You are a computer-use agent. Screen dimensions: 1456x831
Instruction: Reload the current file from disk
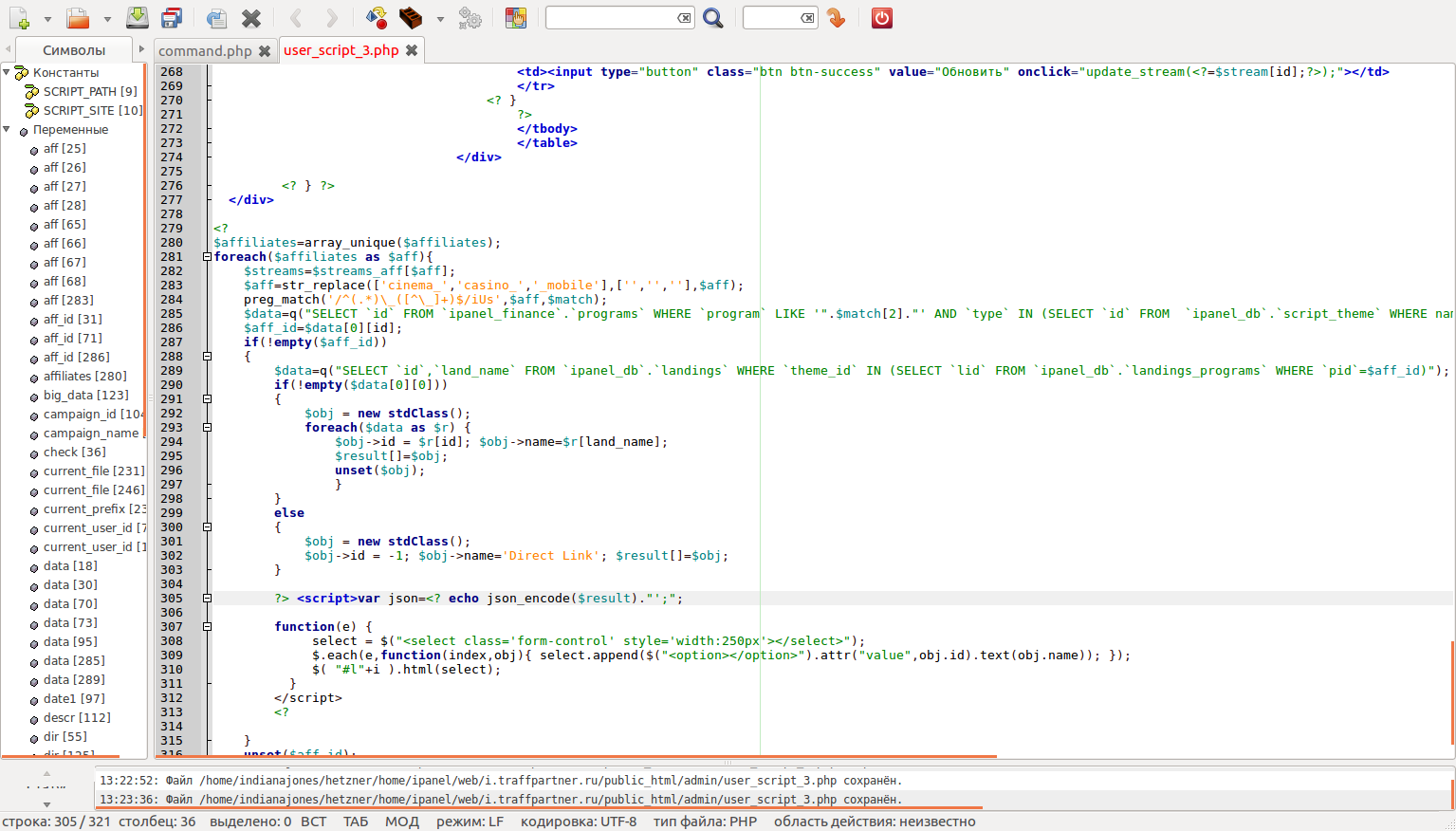[216, 18]
